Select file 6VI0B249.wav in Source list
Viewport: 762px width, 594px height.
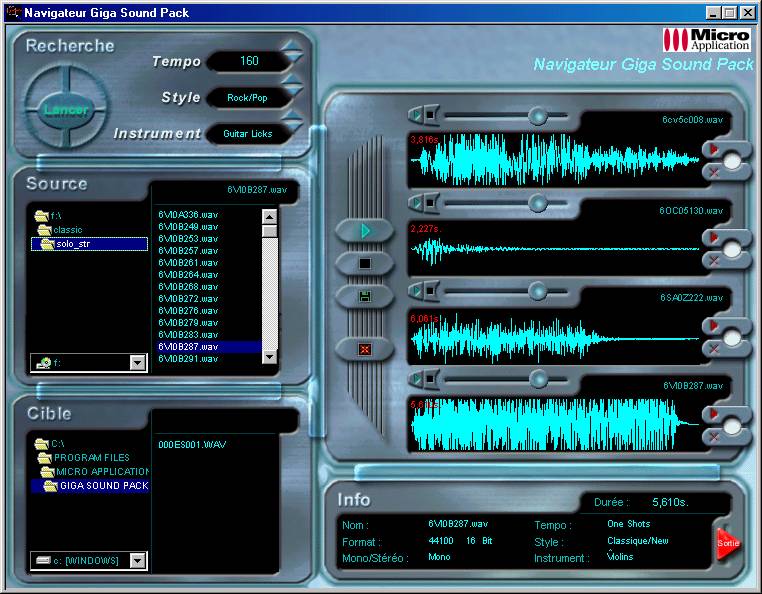[x=188, y=227]
